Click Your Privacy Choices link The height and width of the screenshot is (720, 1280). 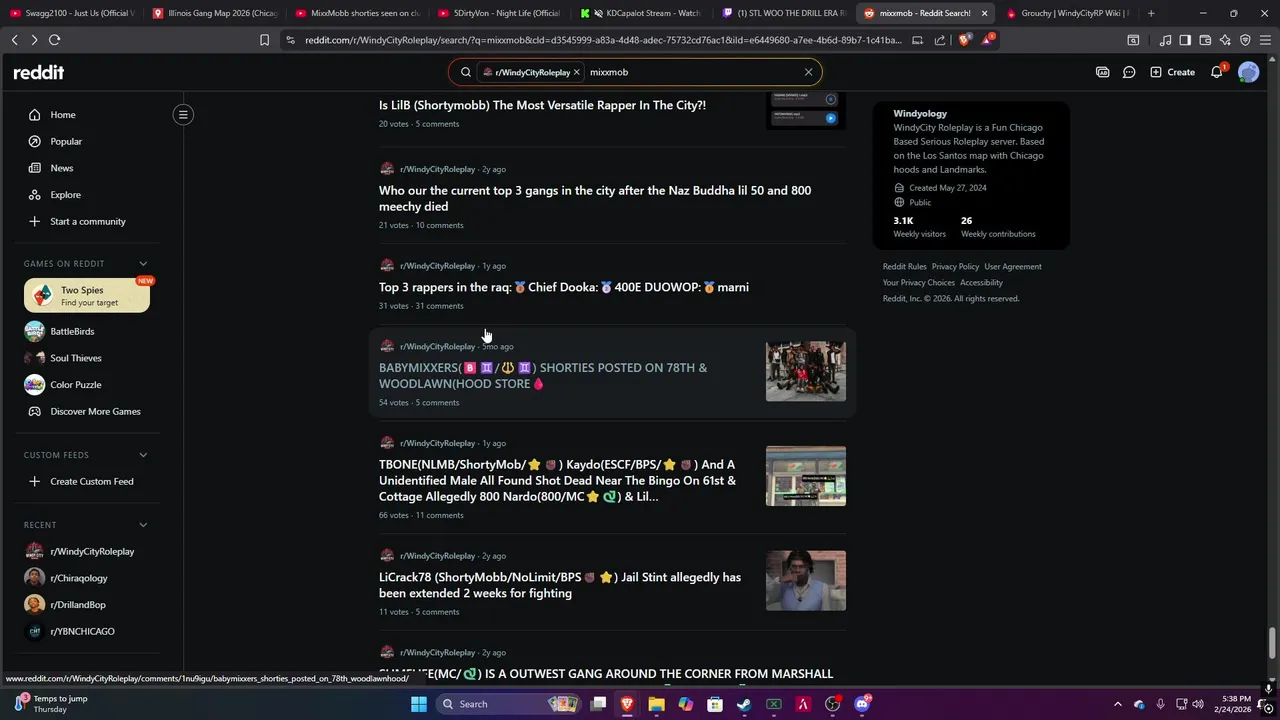(919, 282)
